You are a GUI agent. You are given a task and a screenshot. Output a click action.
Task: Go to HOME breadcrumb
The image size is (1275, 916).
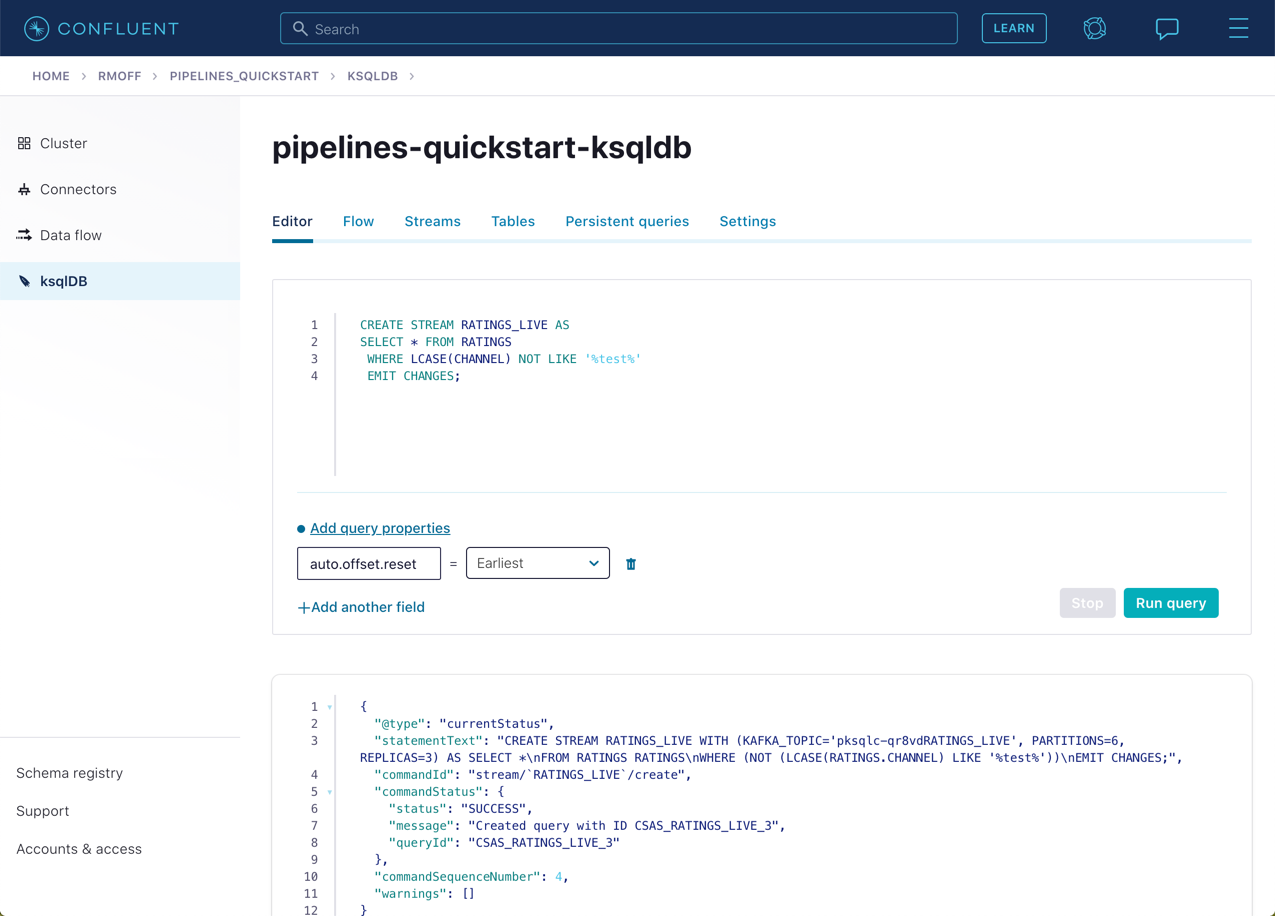coord(51,76)
